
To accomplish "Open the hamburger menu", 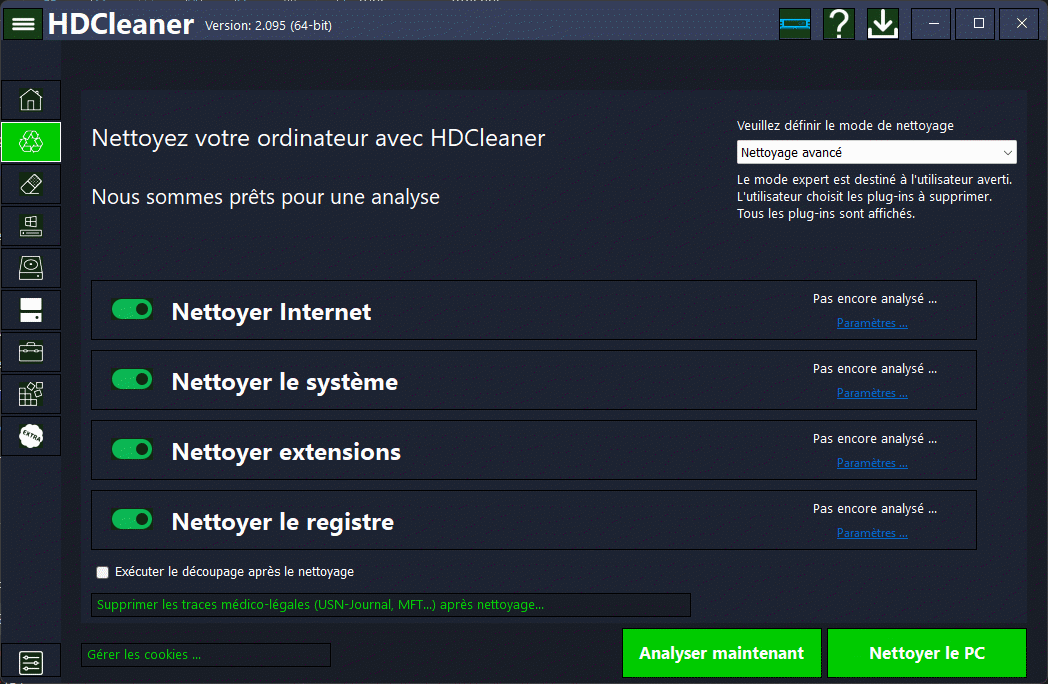I will click(23, 24).
